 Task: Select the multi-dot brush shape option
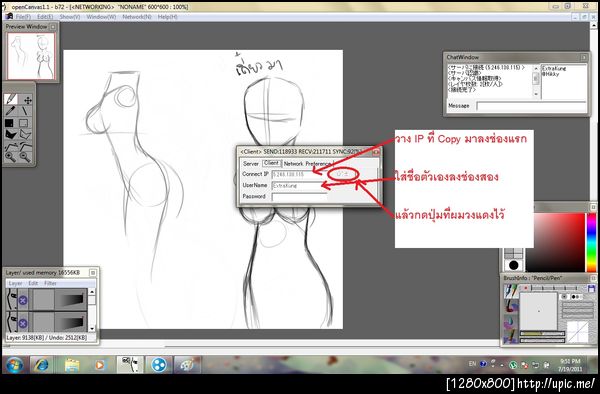click(576, 297)
